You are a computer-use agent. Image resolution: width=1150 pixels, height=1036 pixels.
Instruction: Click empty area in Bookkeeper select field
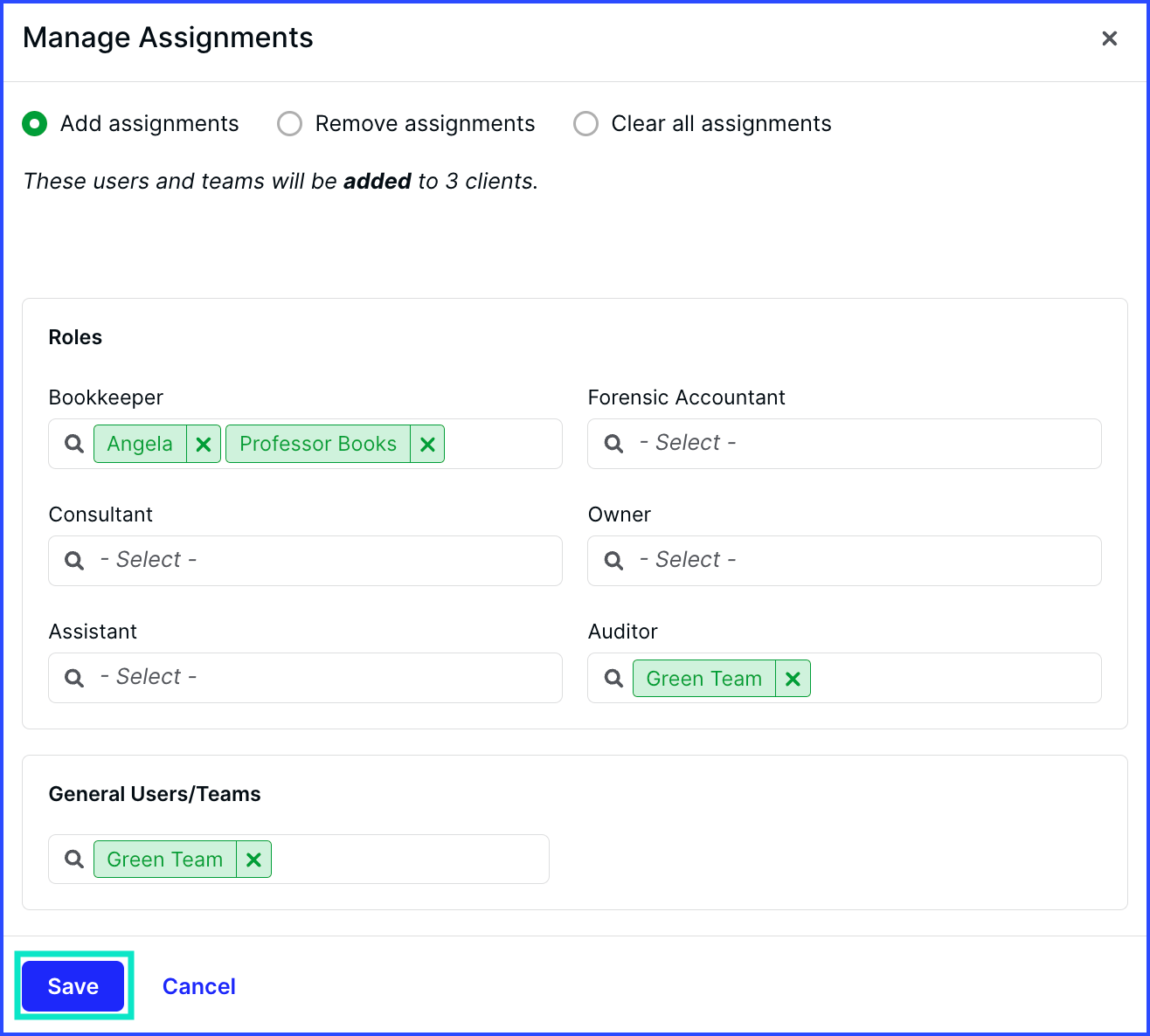coord(502,444)
